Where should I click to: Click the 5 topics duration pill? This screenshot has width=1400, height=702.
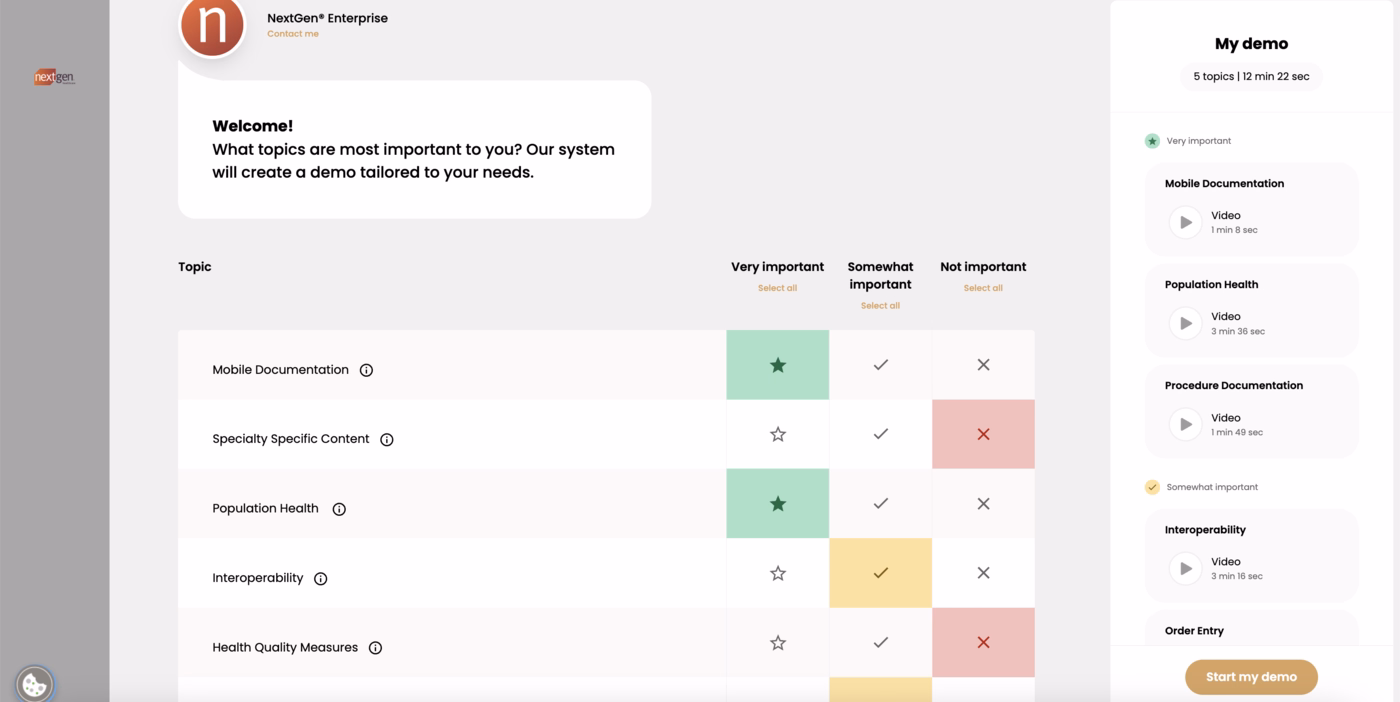coord(1251,77)
